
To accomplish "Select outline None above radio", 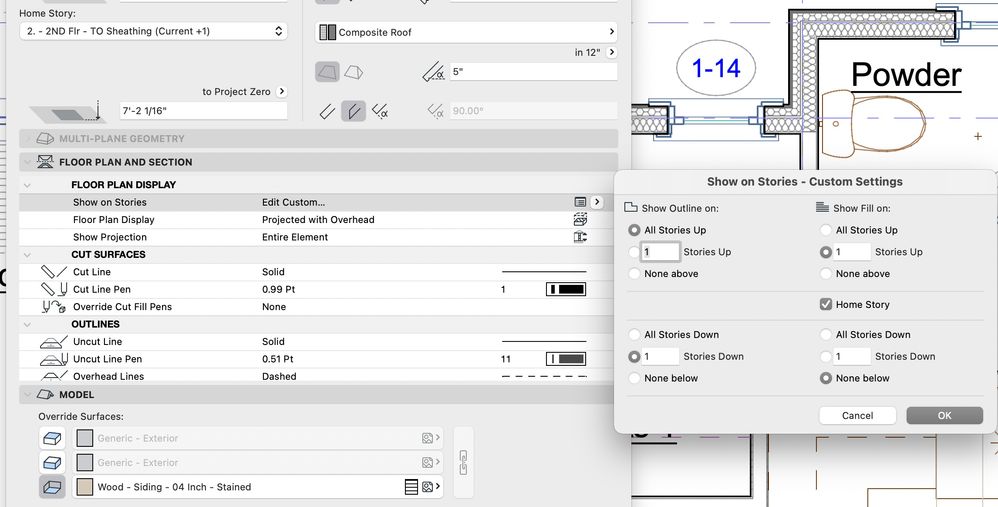I will click(634, 274).
